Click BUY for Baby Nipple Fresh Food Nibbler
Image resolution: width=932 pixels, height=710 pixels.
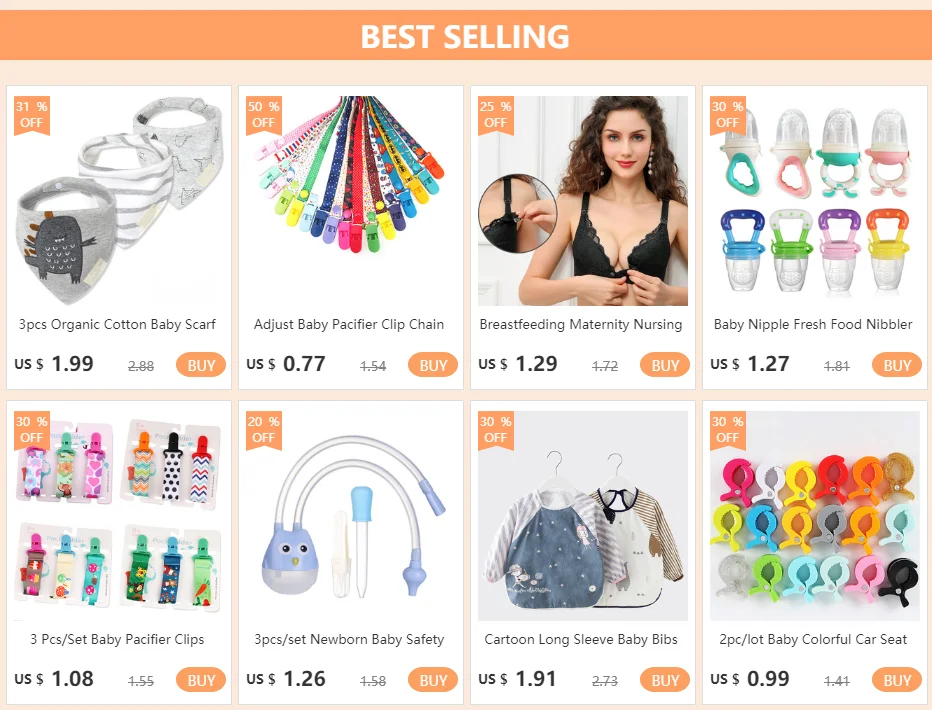click(896, 365)
